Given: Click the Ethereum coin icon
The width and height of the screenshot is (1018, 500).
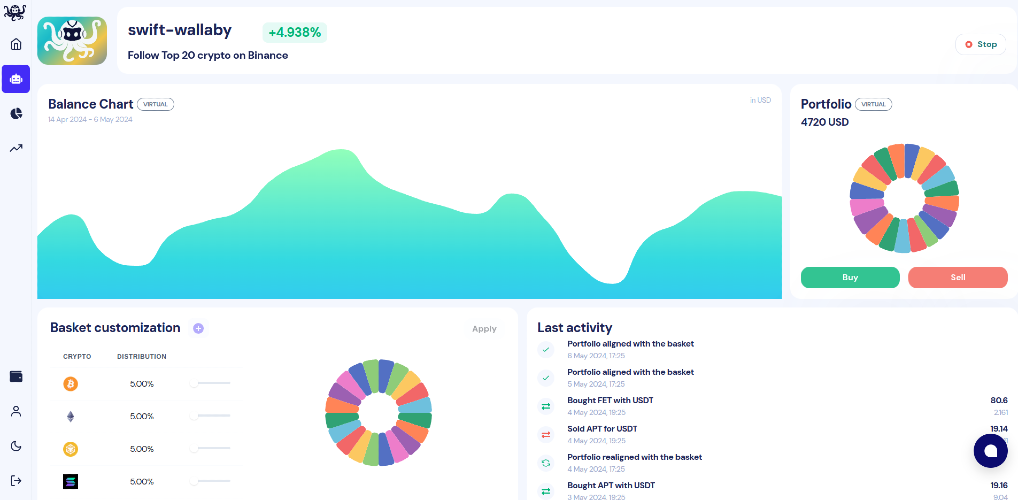Looking at the screenshot, I should pos(70,416).
